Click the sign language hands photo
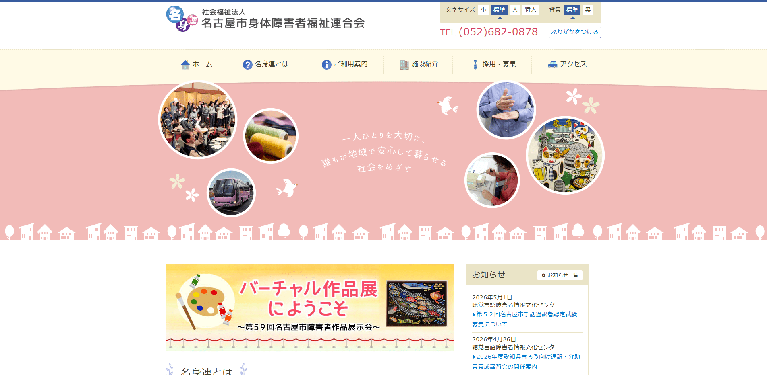This screenshot has height=375, width=767. (x=506, y=110)
